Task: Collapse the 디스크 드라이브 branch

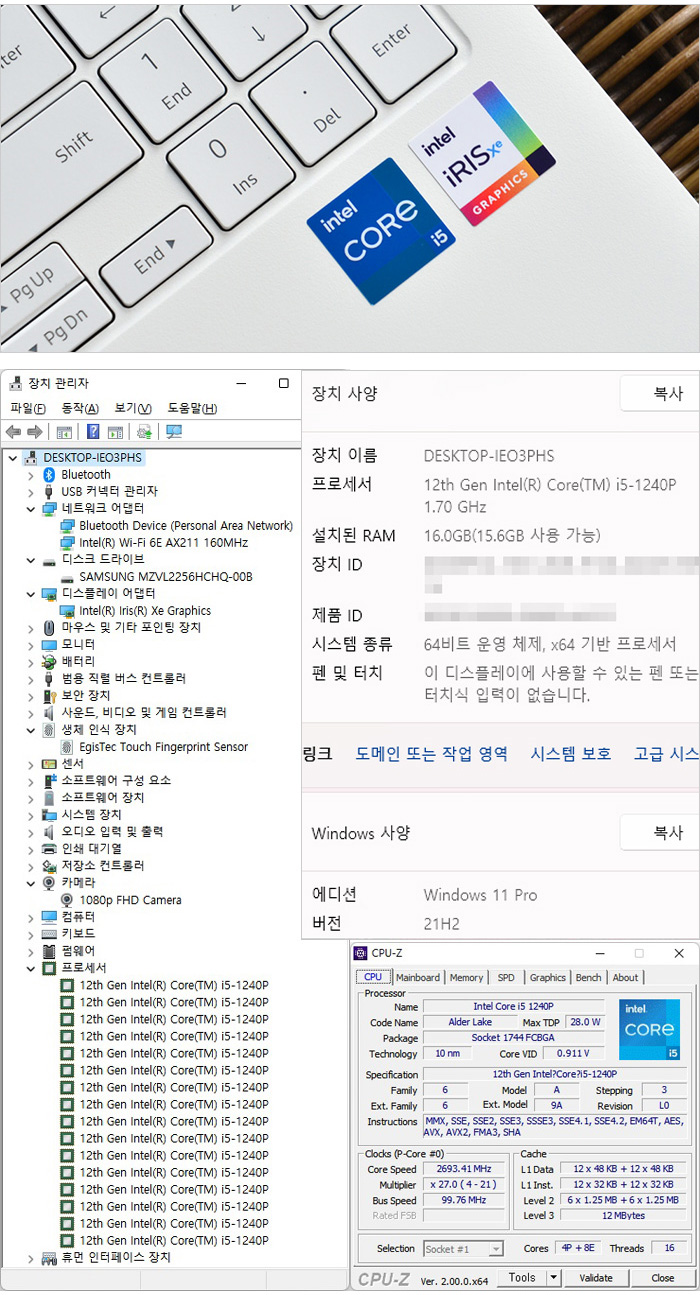Action: 30,560
